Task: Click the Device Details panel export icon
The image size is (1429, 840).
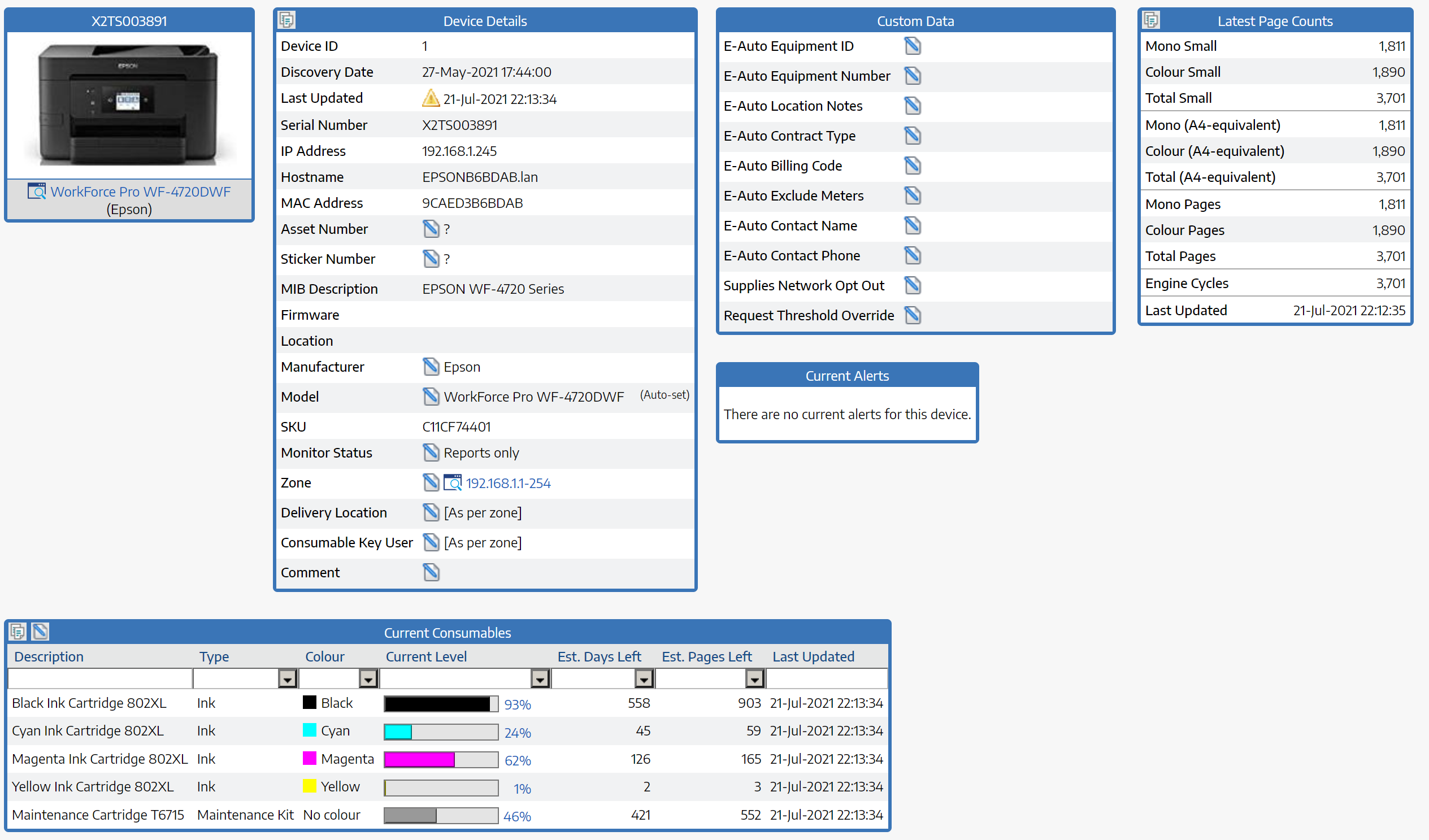Action: [x=286, y=20]
